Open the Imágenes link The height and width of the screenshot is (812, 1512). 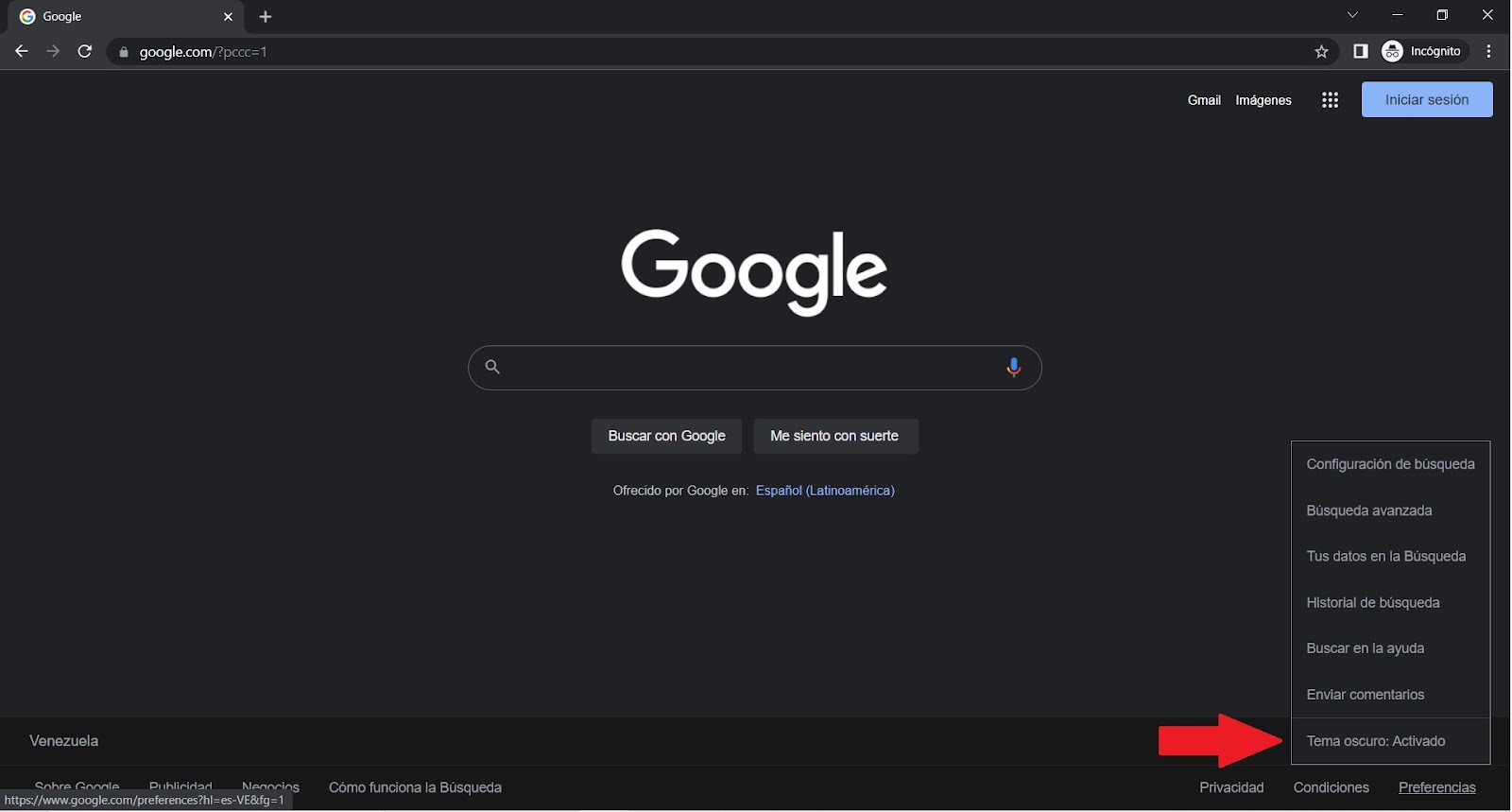pos(1263,100)
